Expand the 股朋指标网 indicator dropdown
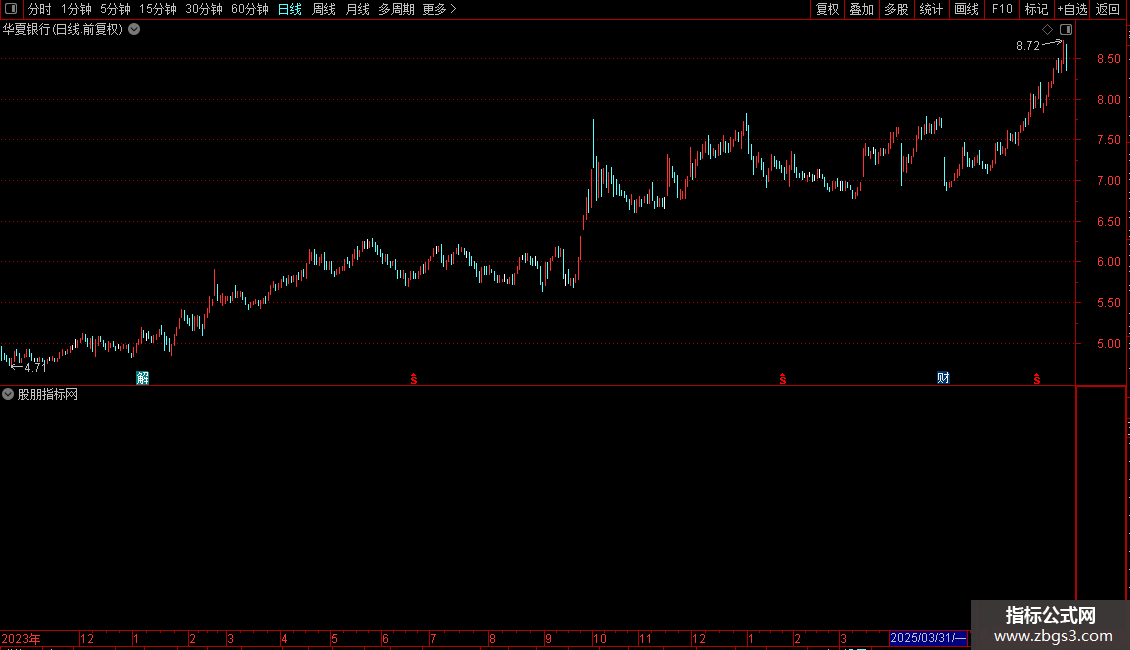Image resolution: width=1130 pixels, height=650 pixels. point(8,394)
